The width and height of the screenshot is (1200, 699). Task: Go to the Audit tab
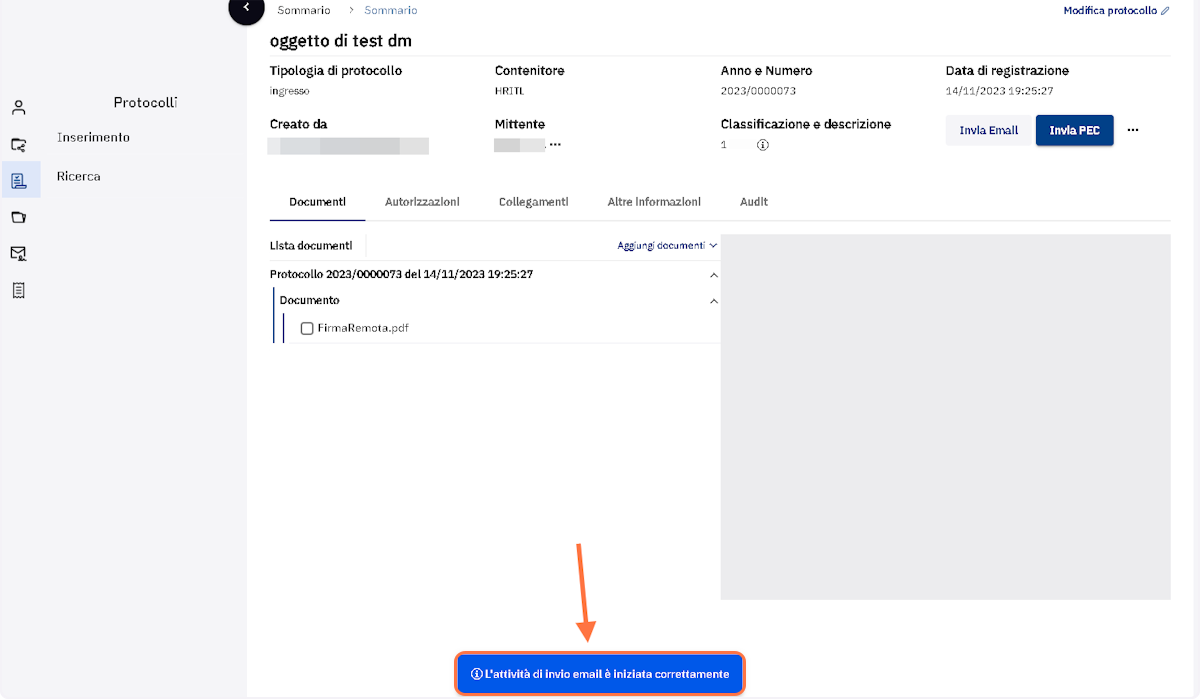click(754, 202)
